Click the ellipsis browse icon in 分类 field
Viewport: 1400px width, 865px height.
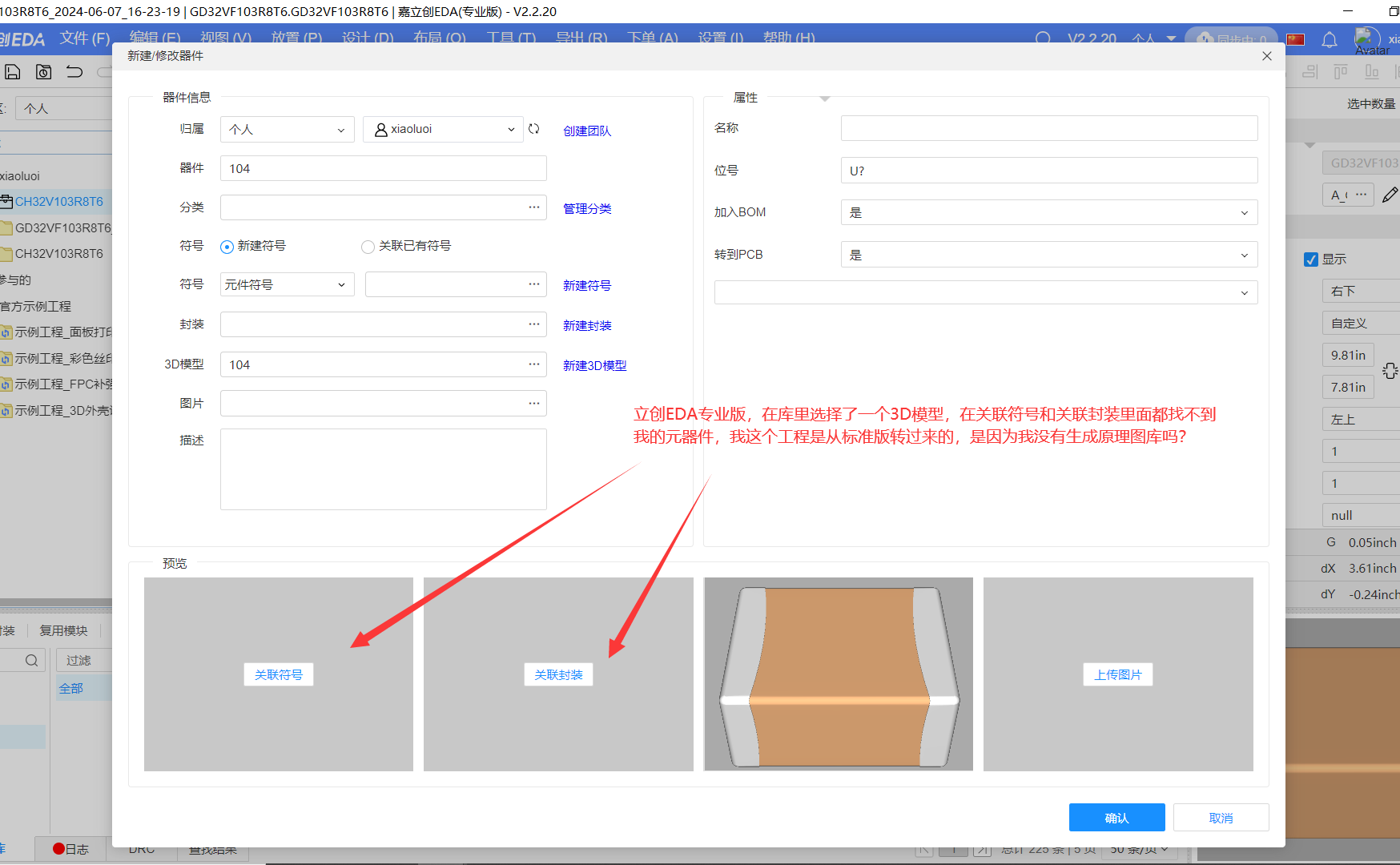(533, 207)
